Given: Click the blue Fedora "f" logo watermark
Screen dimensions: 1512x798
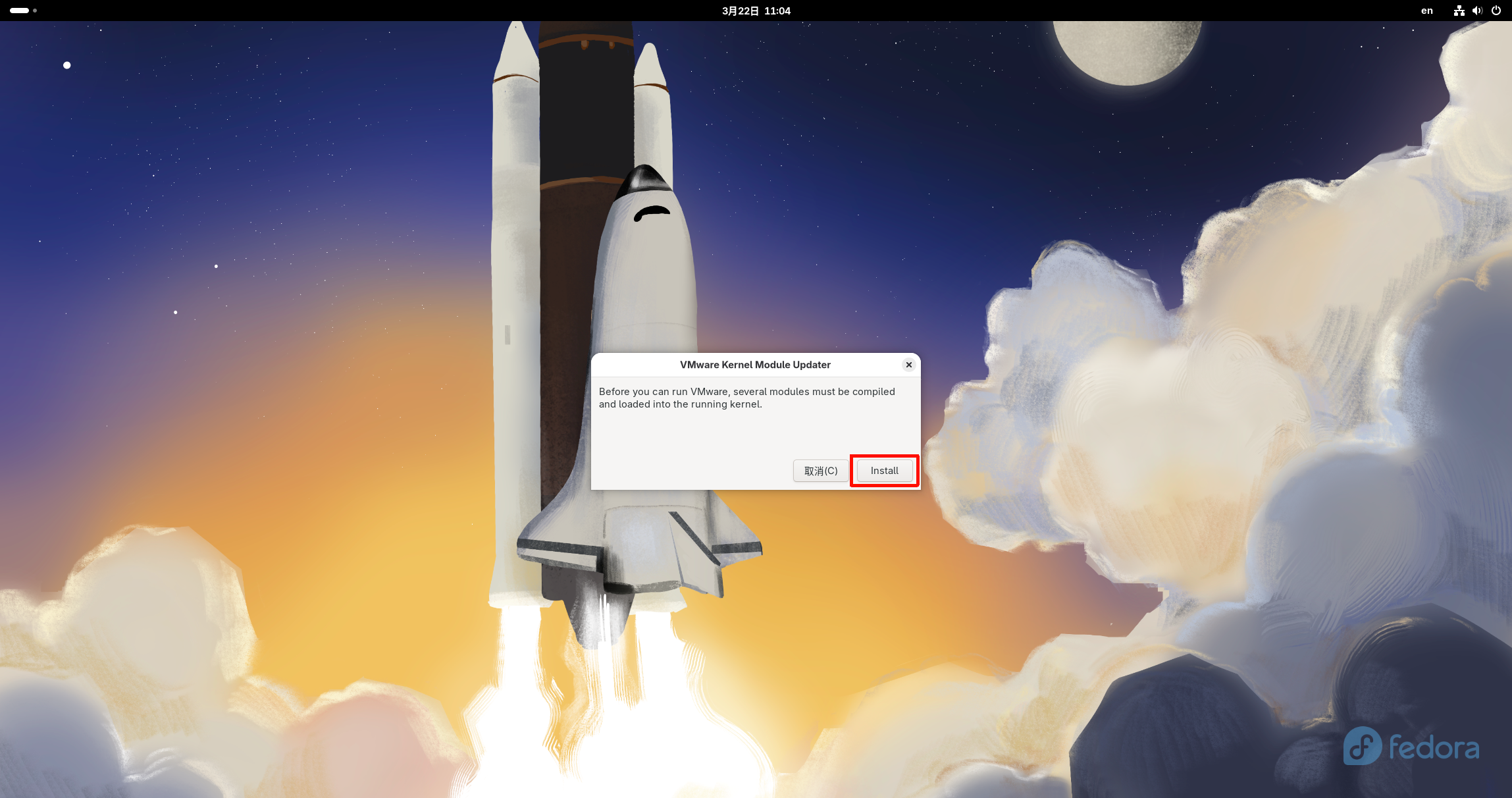Looking at the screenshot, I should (1362, 746).
